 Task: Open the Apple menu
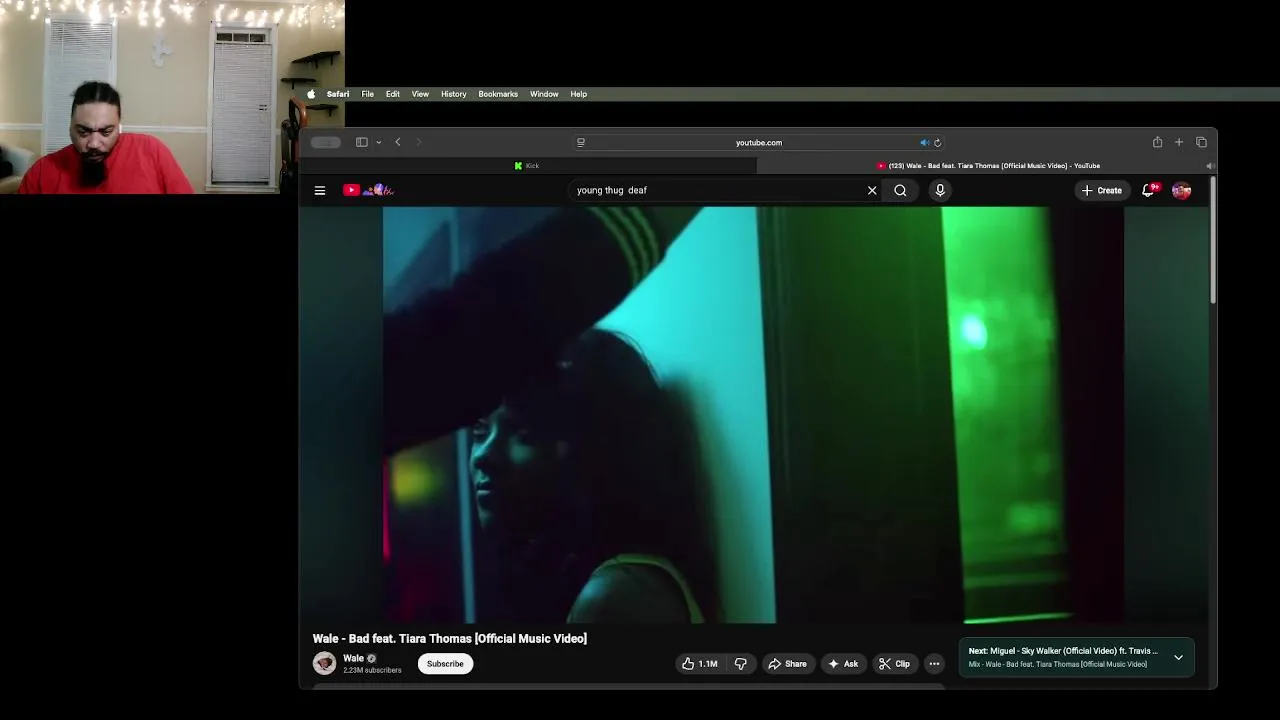click(x=311, y=94)
